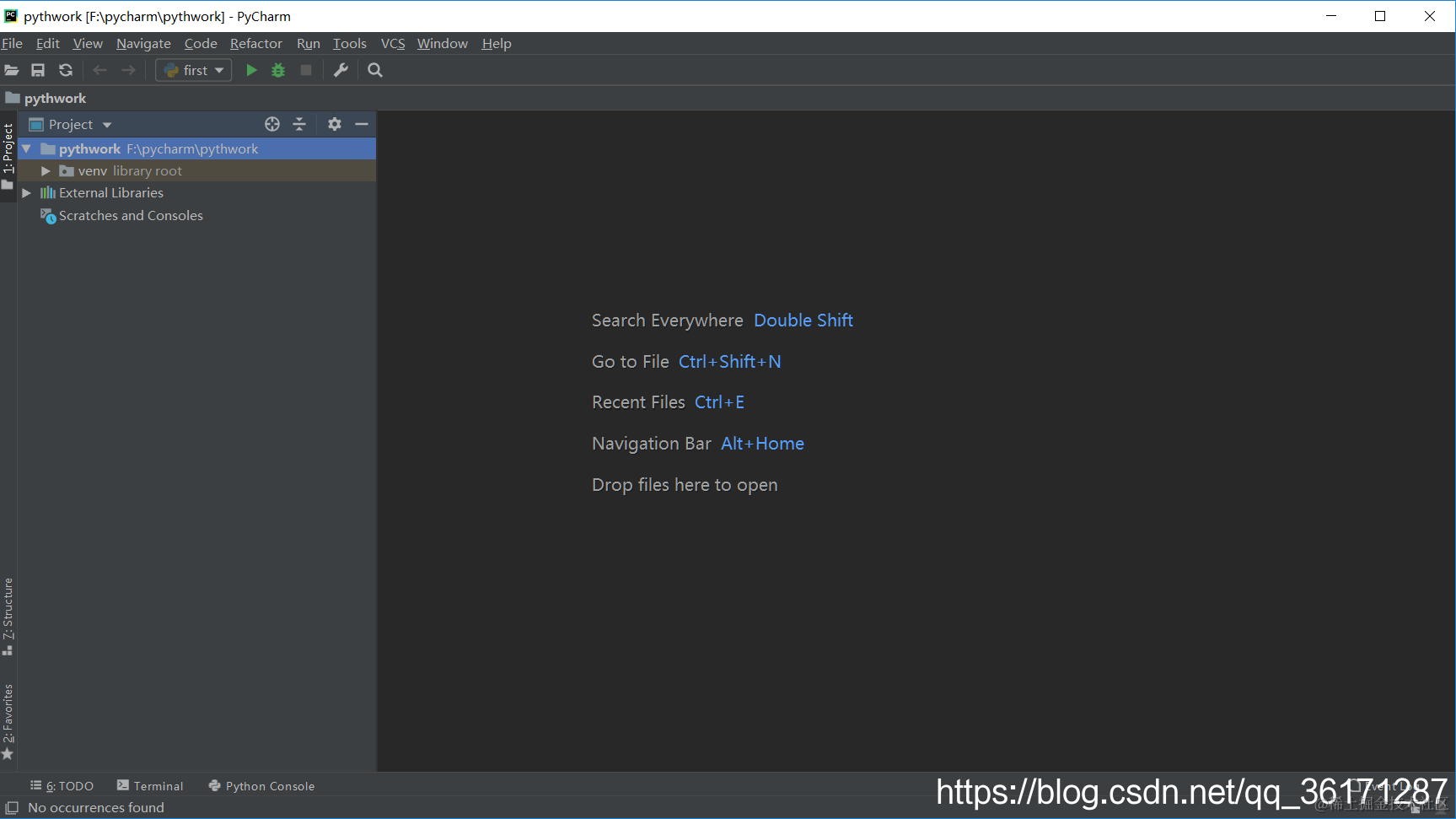Click the 'Ctrl+E' Recent Files shortcut hint
The image size is (1456, 819).
[720, 402]
